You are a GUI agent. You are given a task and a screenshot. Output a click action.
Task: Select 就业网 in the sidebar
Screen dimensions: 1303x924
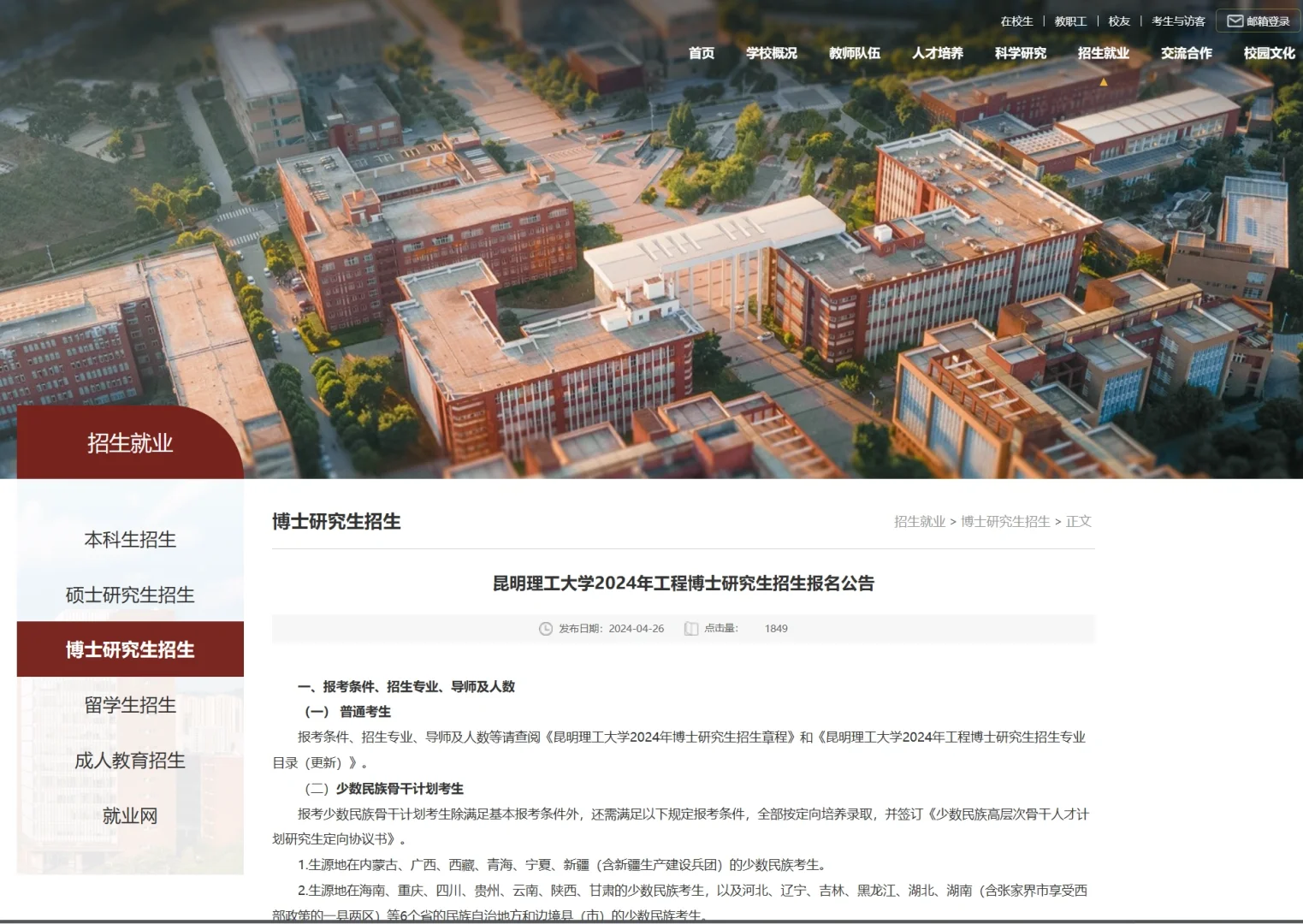coord(130,816)
